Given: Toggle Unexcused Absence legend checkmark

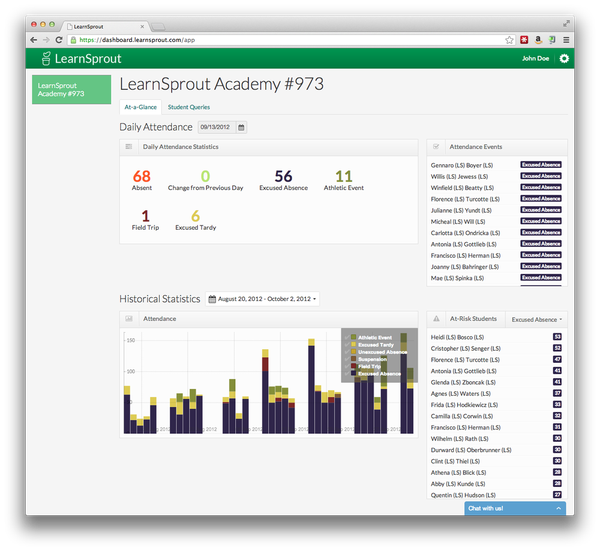Looking at the screenshot, I should pyautogui.click(x=347, y=352).
